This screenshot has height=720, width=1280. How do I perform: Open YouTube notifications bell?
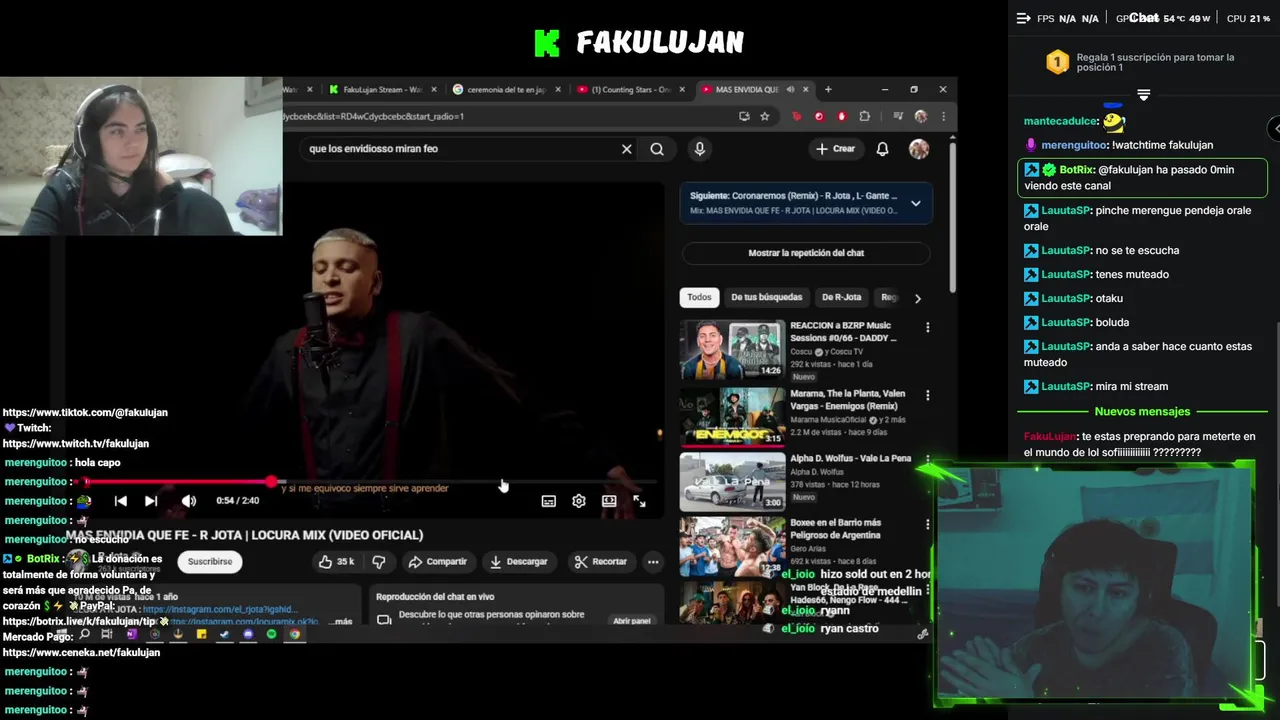[882, 149]
